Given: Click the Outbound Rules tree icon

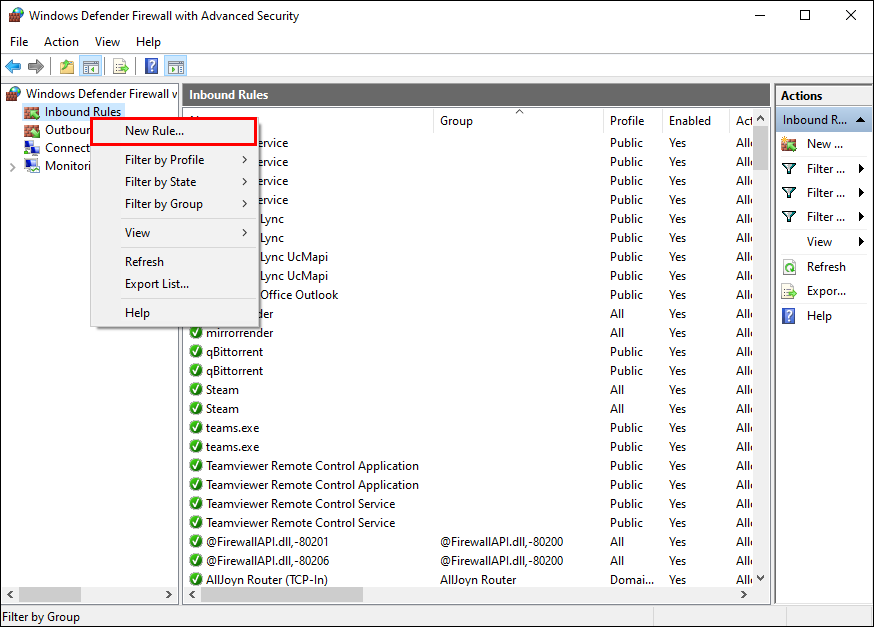Looking at the screenshot, I should coord(32,130).
